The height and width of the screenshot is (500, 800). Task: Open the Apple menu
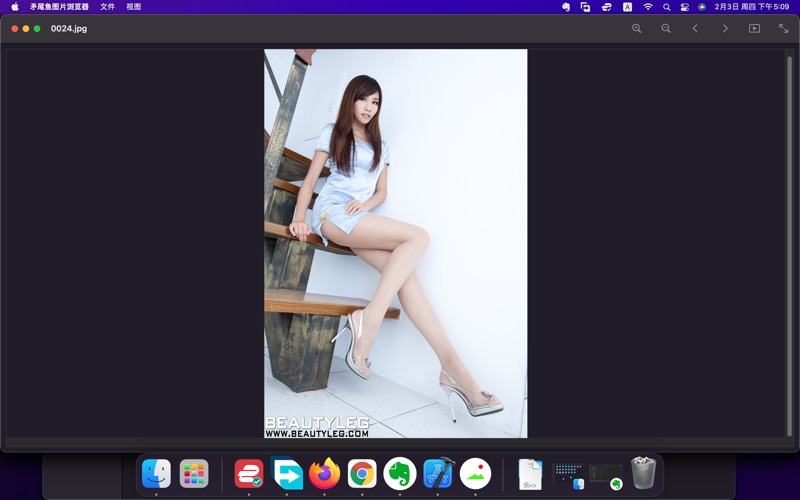click(15, 7)
